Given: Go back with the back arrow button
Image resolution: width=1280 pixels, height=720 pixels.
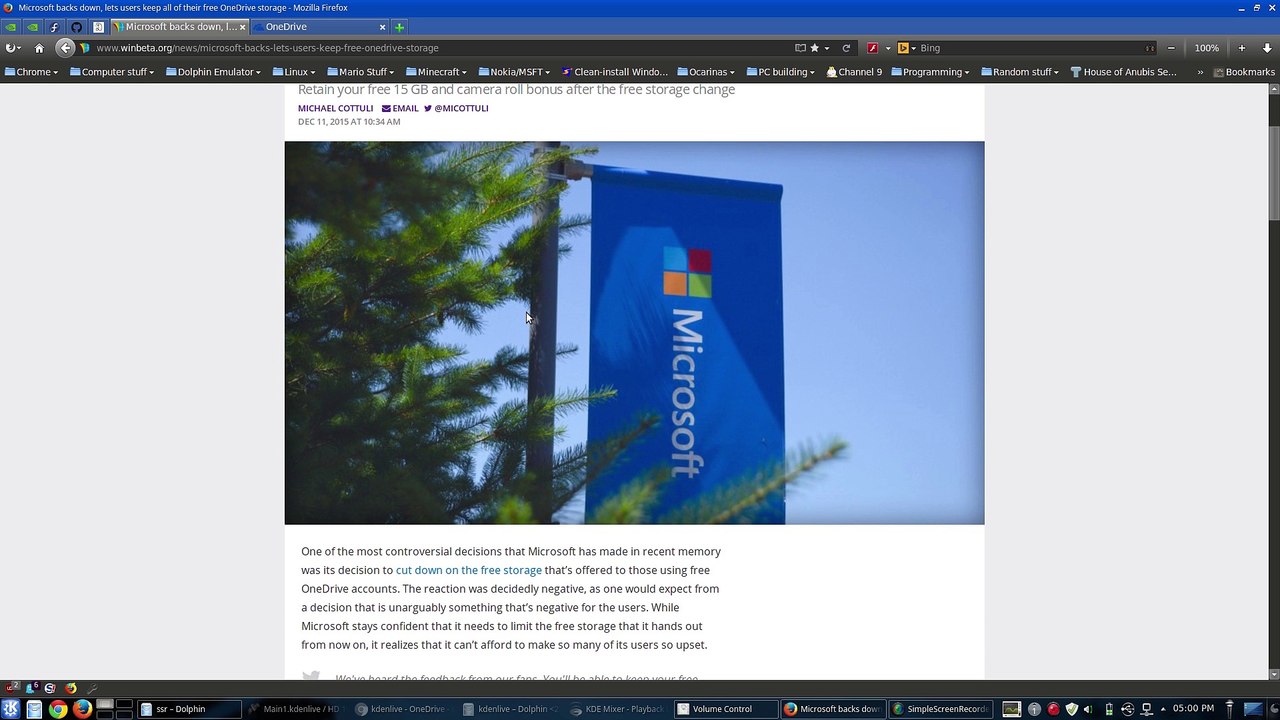Looking at the screenshot, I should point(65,48).
